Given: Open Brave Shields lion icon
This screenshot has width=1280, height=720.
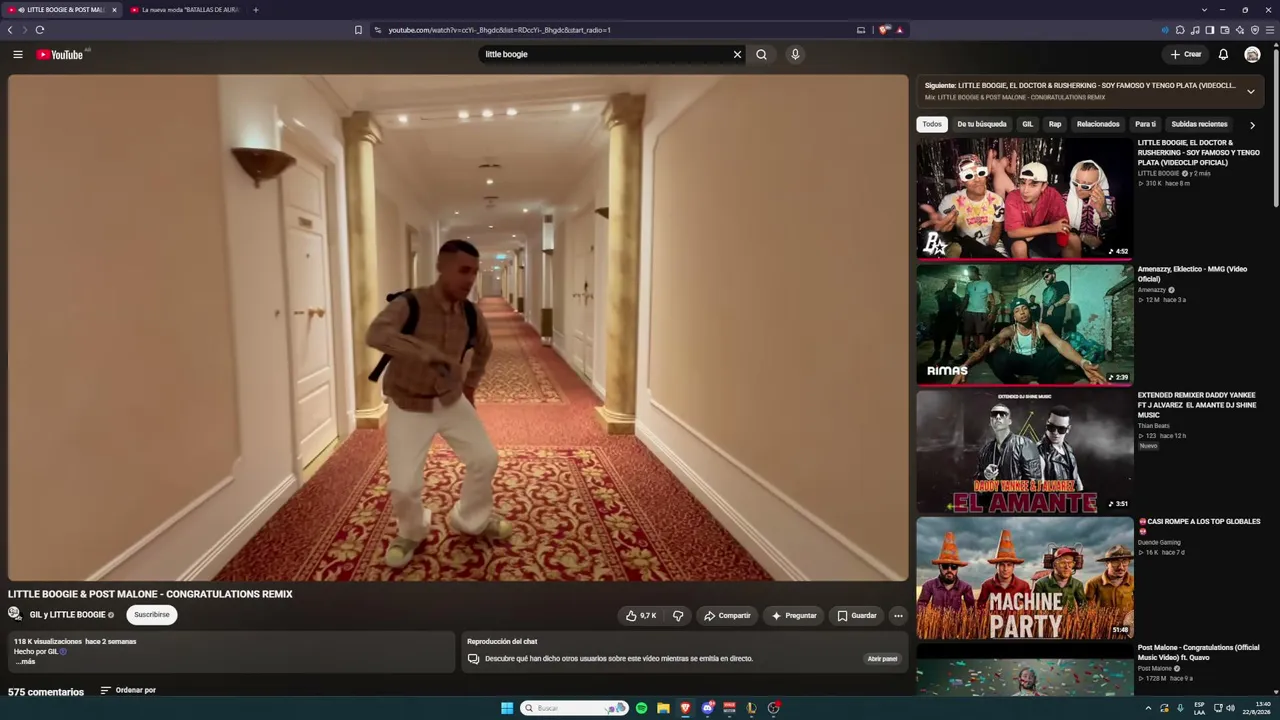Looking at the screenshot, I should click(x=884, y=30).
